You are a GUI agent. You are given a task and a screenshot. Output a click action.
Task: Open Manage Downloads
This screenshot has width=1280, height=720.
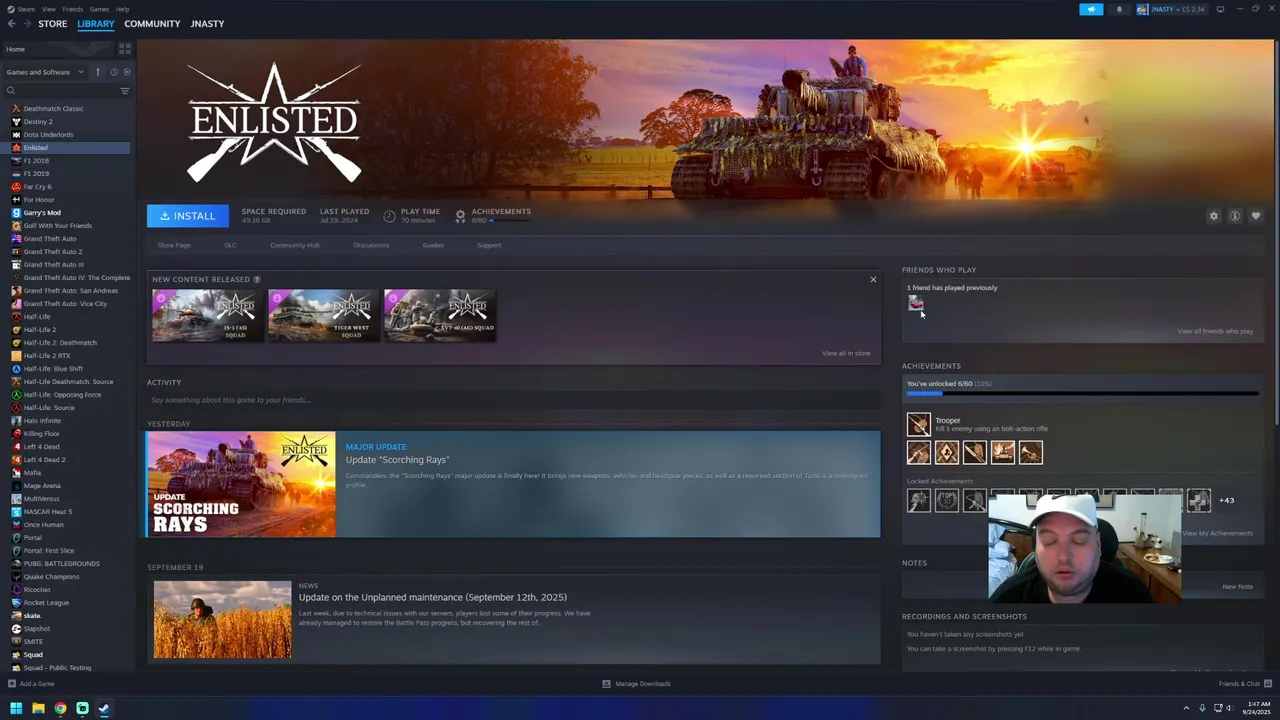pyautogui.click(x=636, y=684)
